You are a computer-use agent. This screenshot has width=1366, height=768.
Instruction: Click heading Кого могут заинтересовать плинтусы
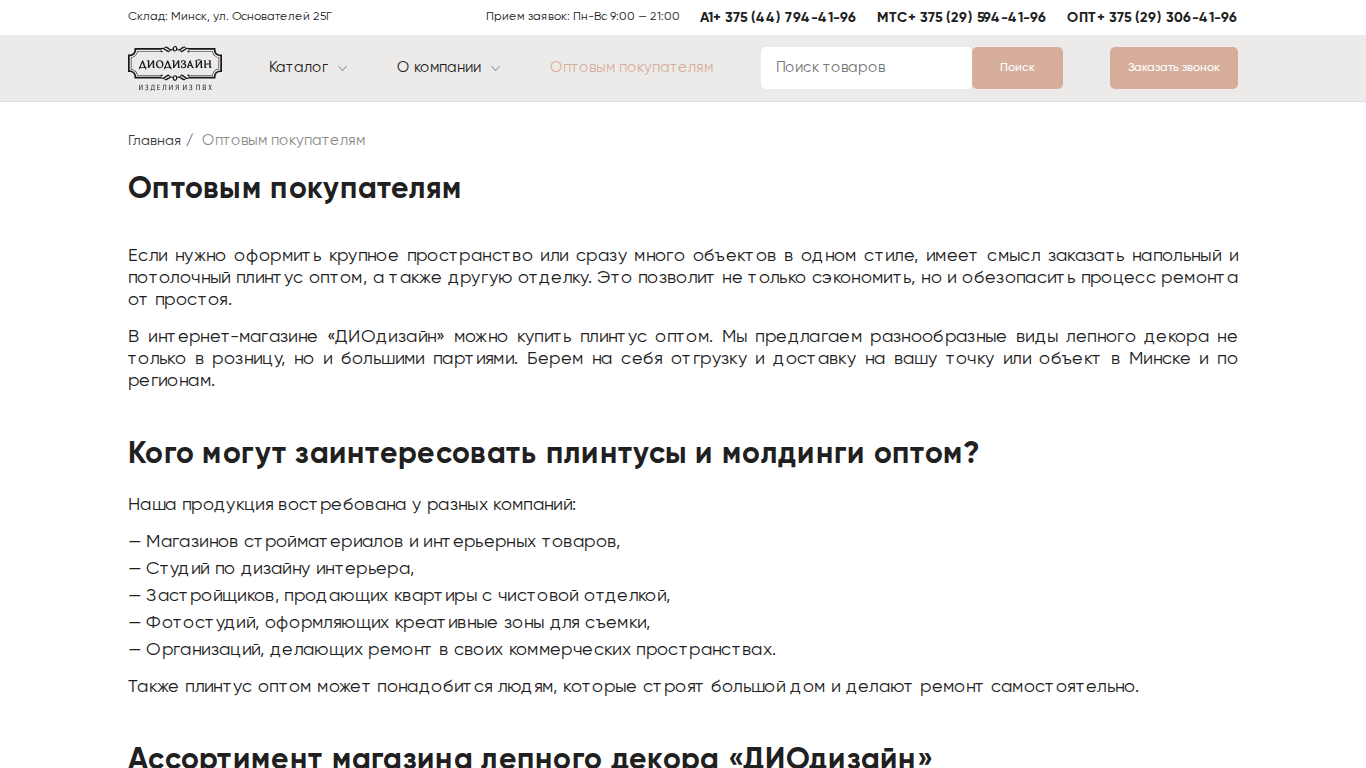[553, 453]
